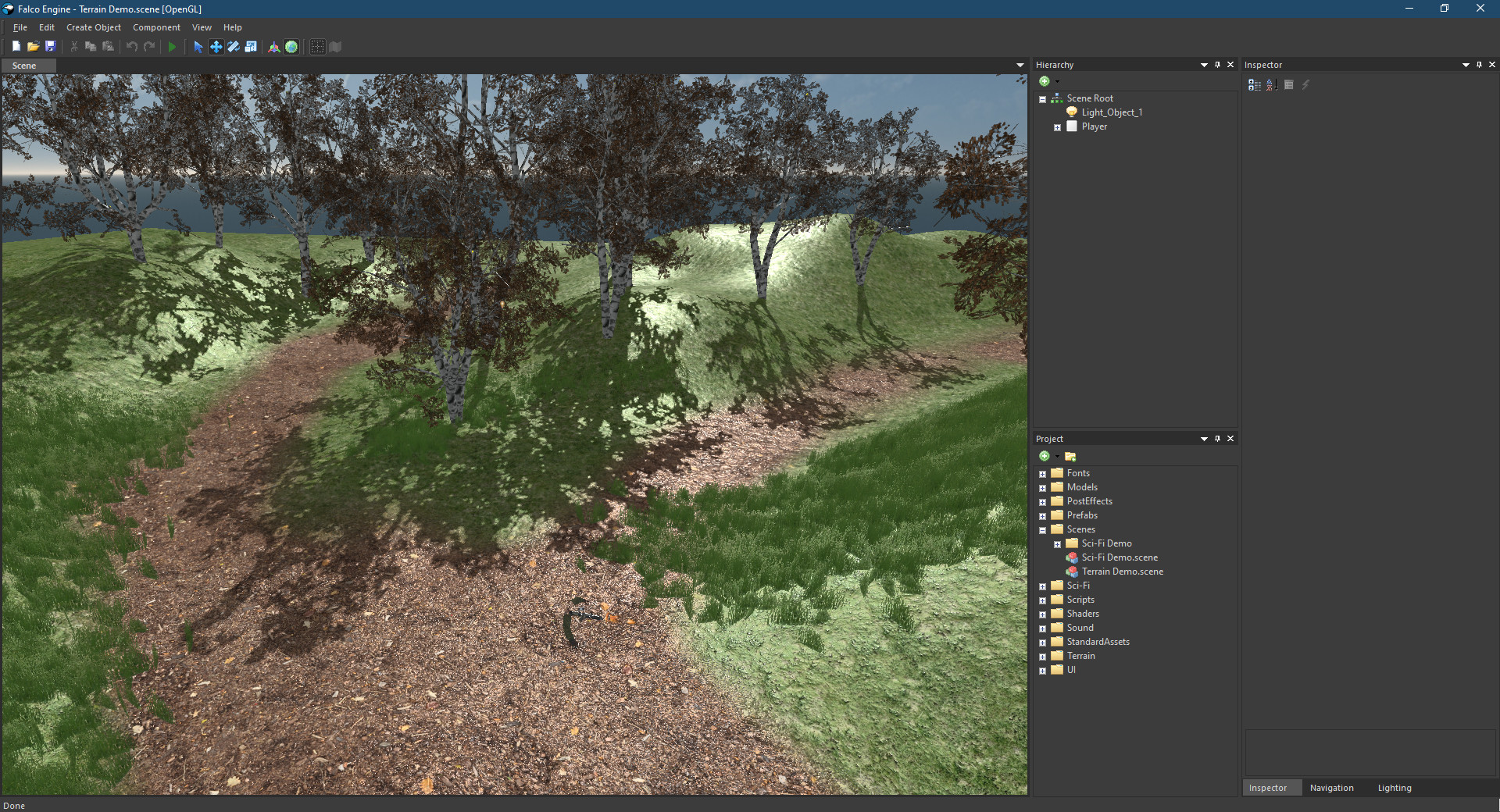
Task: Select the blue arrow Select tool
Action: pos(198,47)
